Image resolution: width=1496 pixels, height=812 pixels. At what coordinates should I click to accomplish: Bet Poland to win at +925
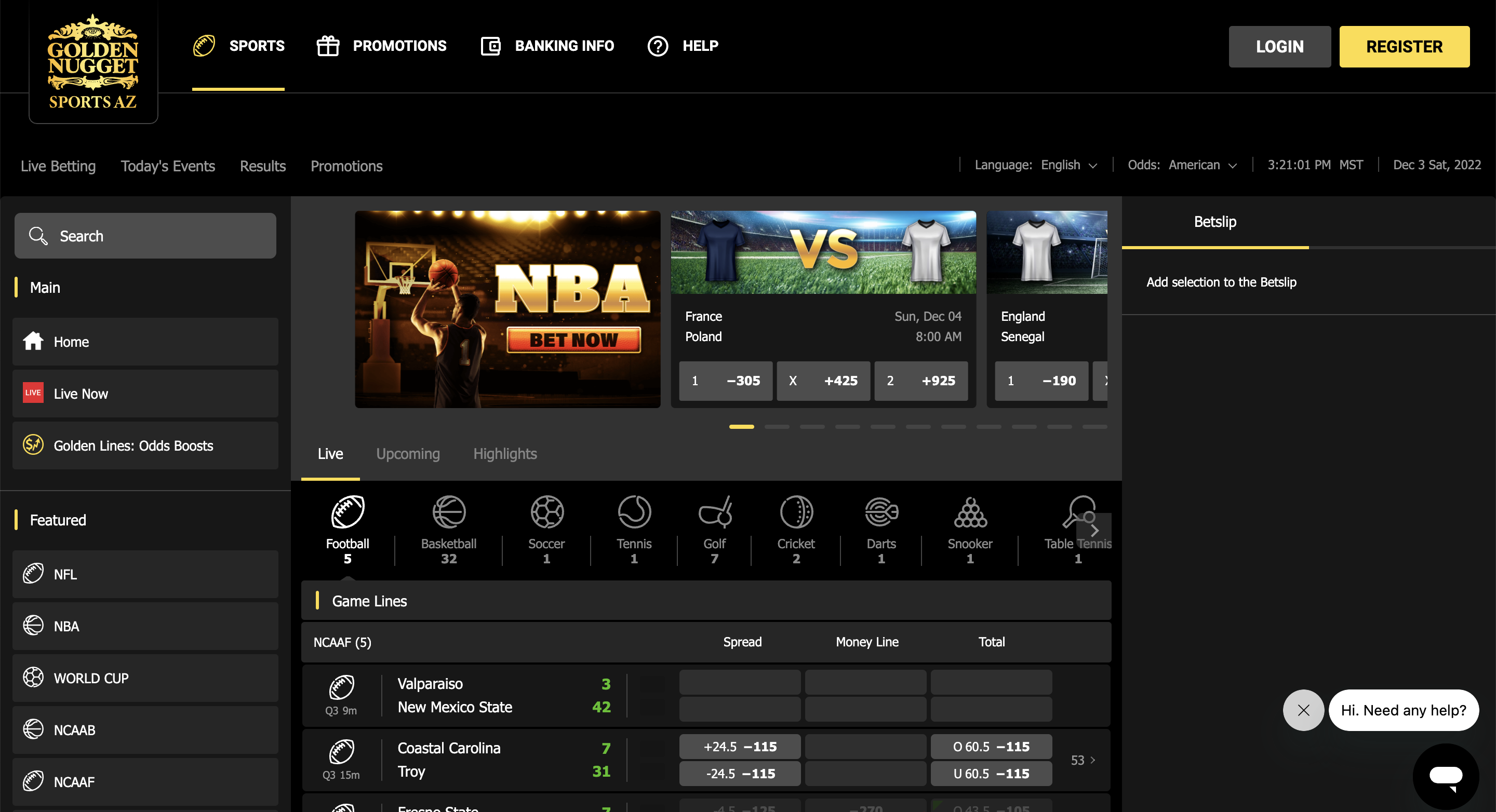(x=921, y=381)
